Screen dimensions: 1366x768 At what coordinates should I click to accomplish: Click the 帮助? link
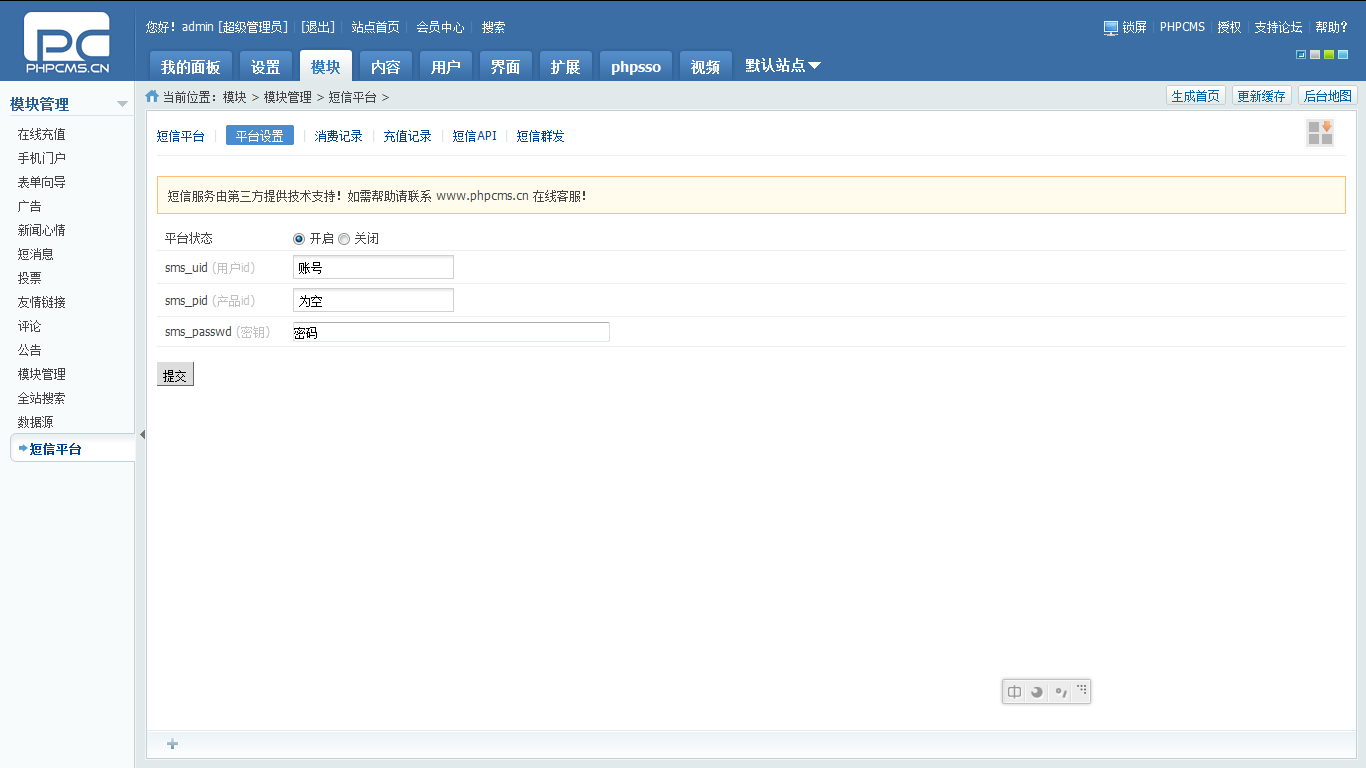[x=1331, y=27]
